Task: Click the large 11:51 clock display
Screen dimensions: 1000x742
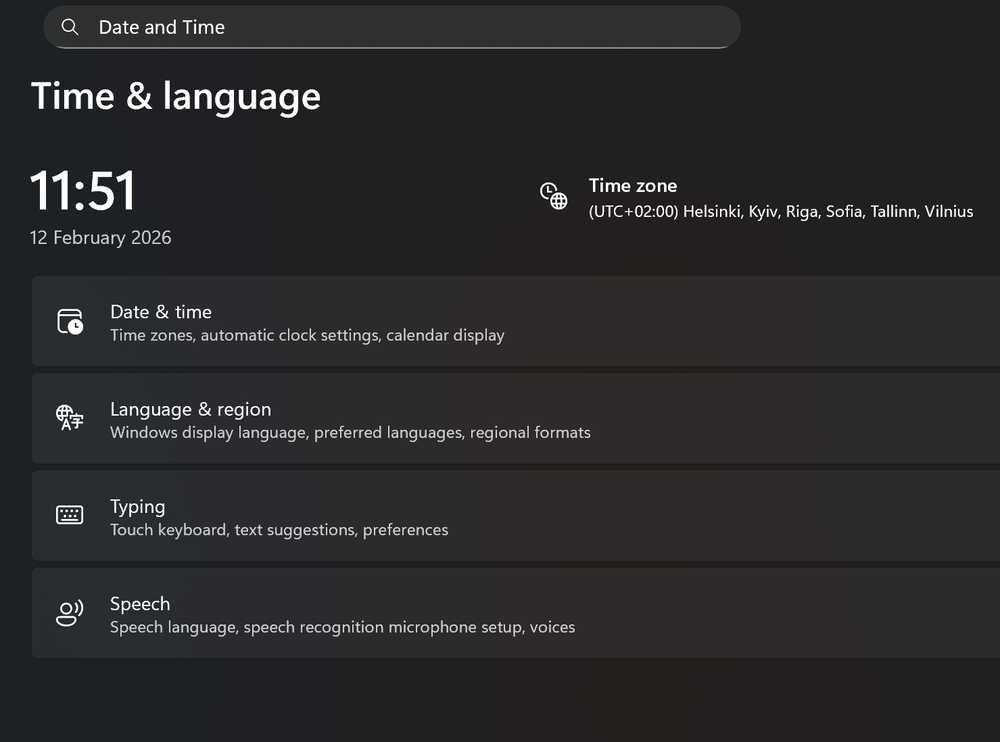Action: tap(83, 190)
